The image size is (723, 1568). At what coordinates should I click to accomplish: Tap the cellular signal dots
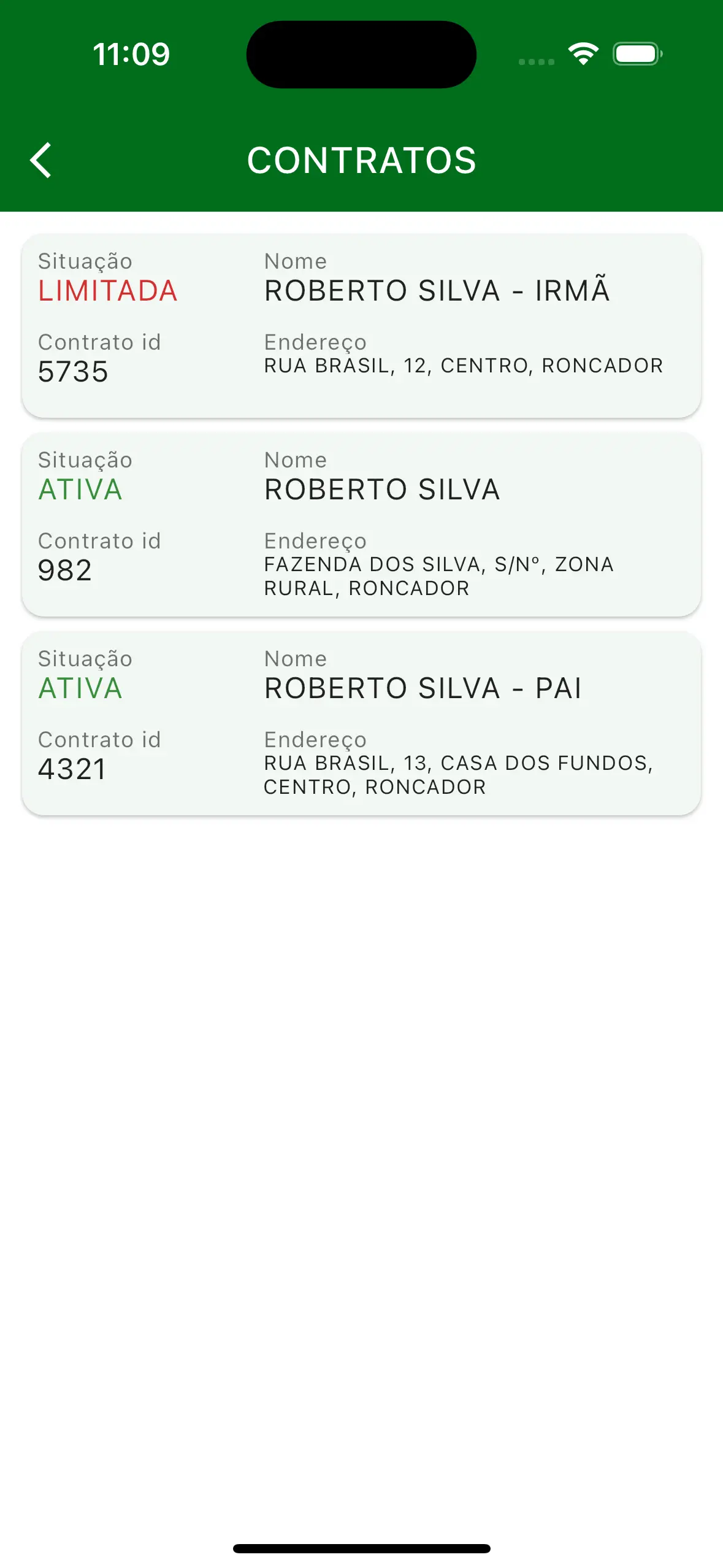pos(536,61)
